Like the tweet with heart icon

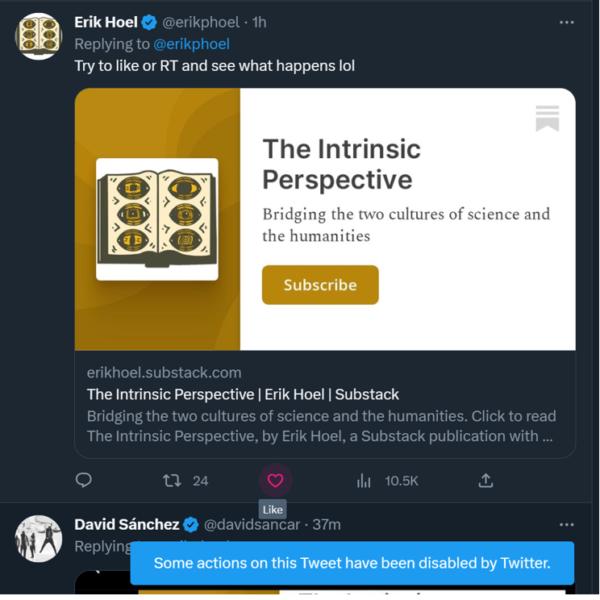tap(275, 480)
